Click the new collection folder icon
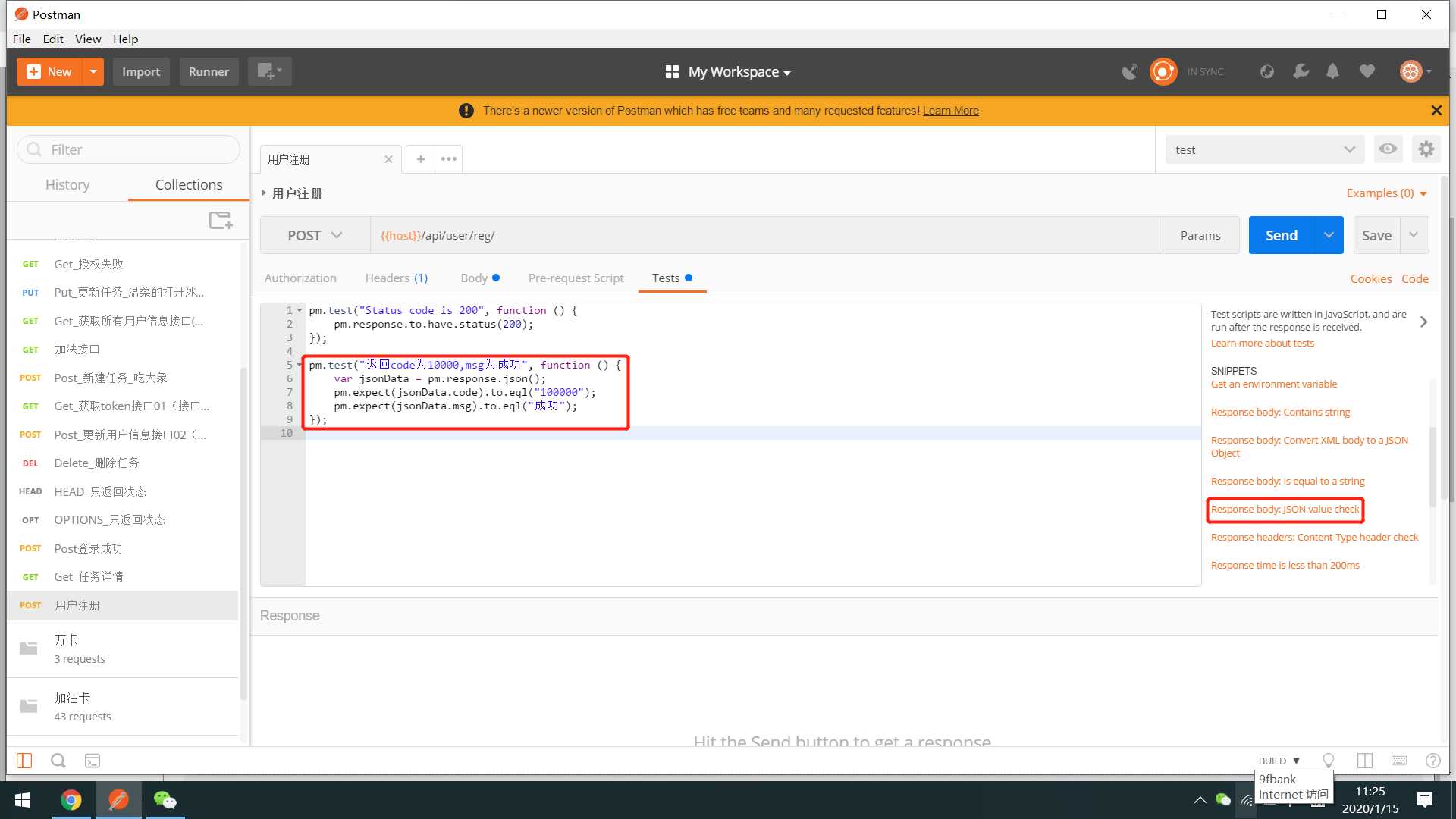Viewport: 1456px width, 819px height. tap(221, 221)
